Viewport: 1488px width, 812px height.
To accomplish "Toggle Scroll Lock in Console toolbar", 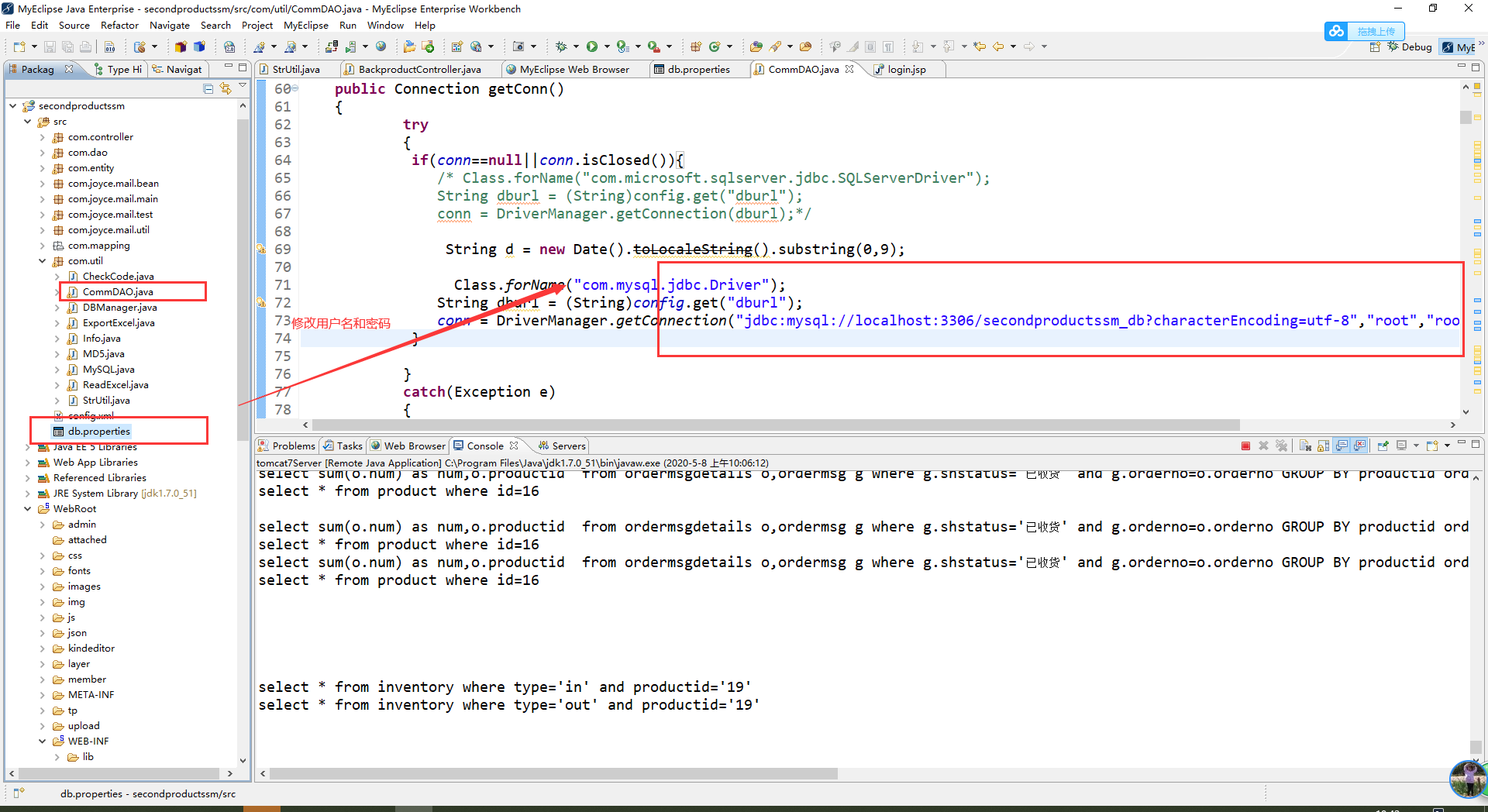I will [x=1323, y=446].
